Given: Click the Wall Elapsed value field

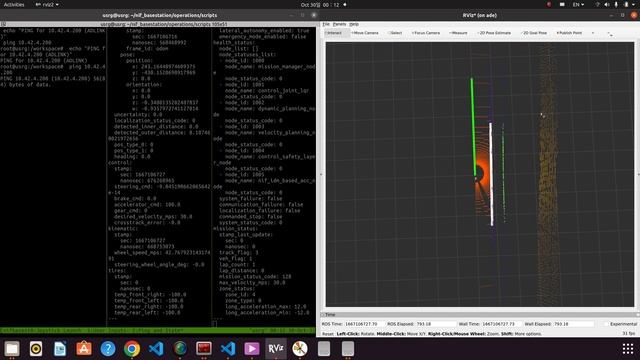Looking at the screenshot, I should pos(573,324).
